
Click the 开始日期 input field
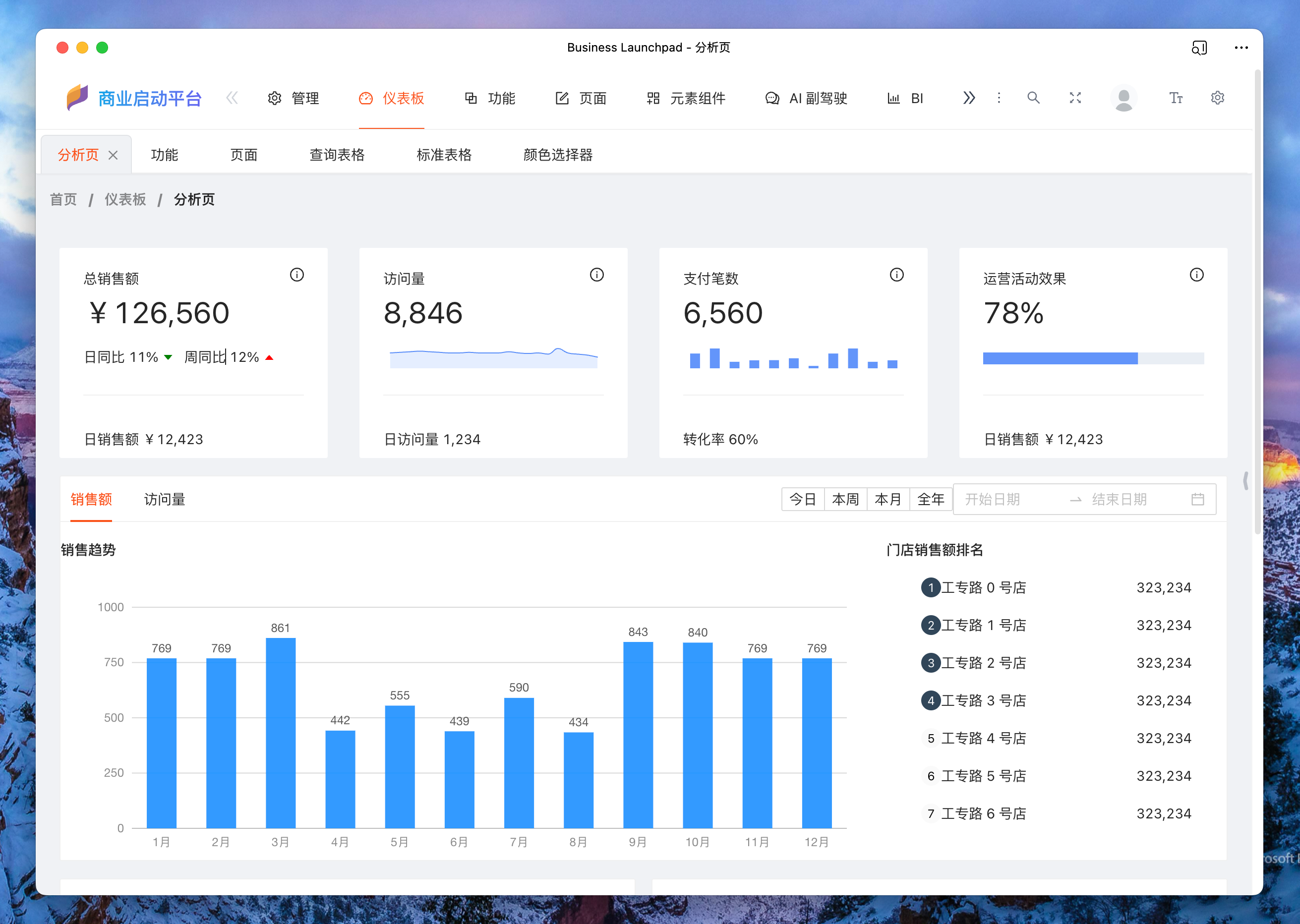1010,500
